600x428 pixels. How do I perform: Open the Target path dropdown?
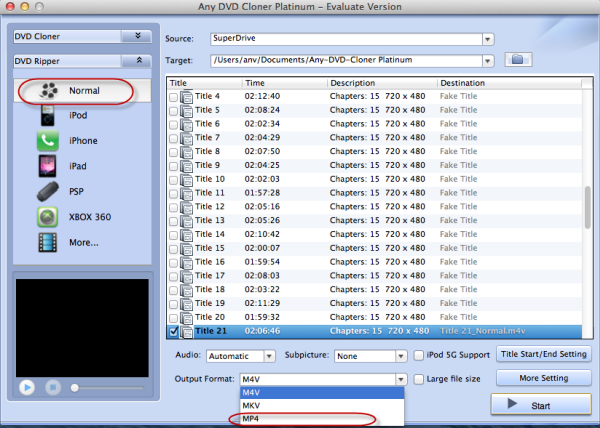488,61
